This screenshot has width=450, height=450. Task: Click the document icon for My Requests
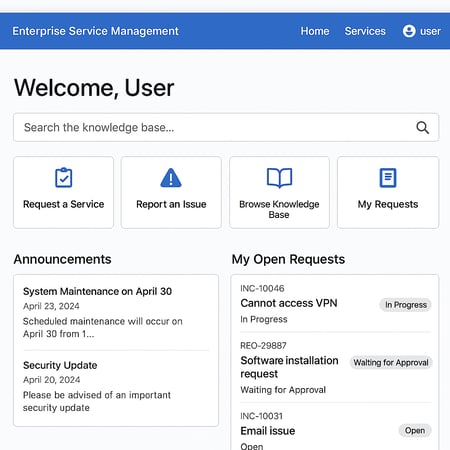388,178
